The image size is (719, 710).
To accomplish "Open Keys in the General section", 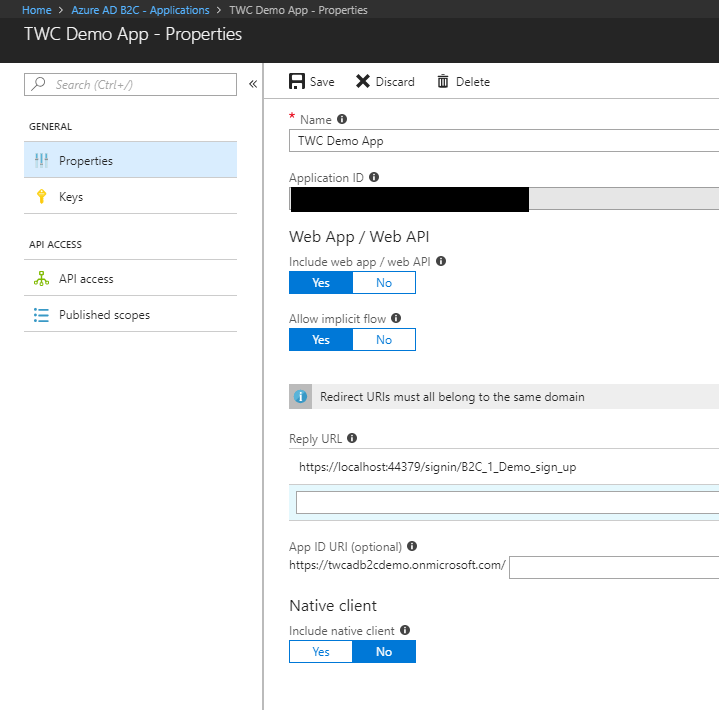I will (130, 196).
